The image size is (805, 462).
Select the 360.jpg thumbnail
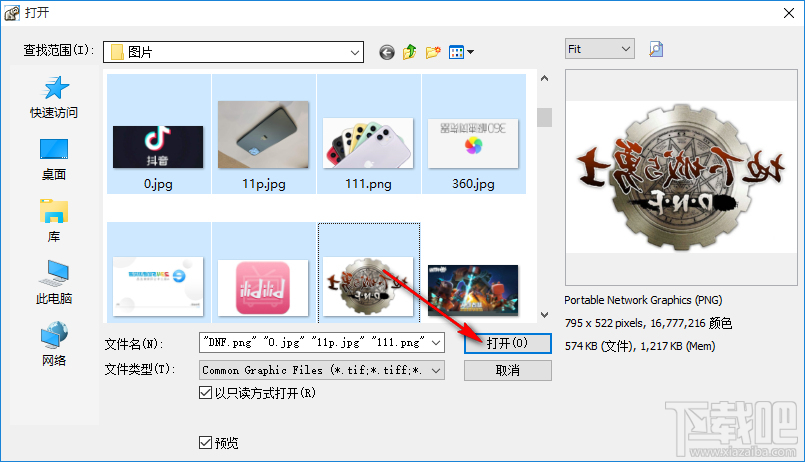coord(473,143)
